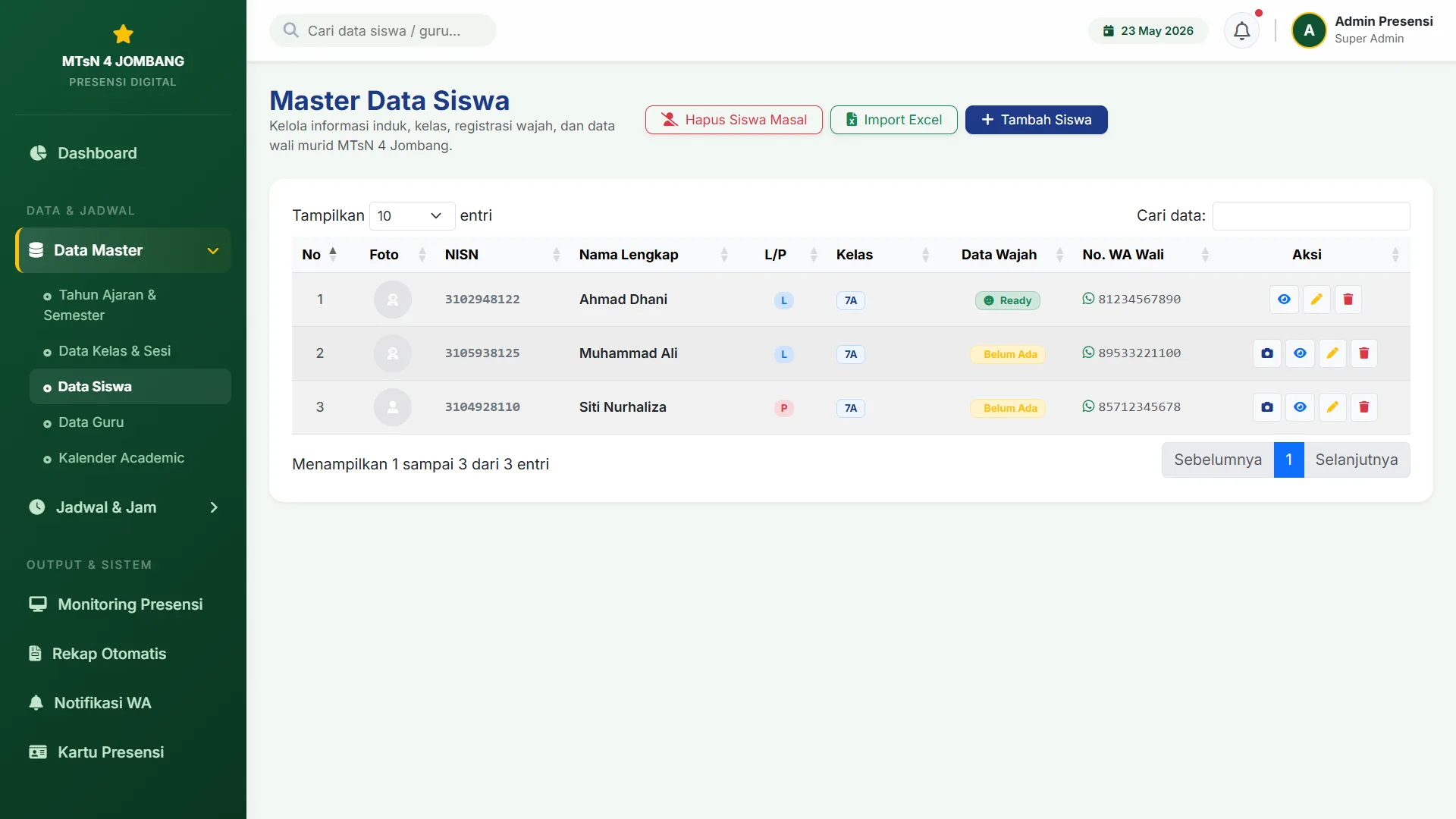Click the notification bell icon

pyautogui.click(x=1241, y=31)
